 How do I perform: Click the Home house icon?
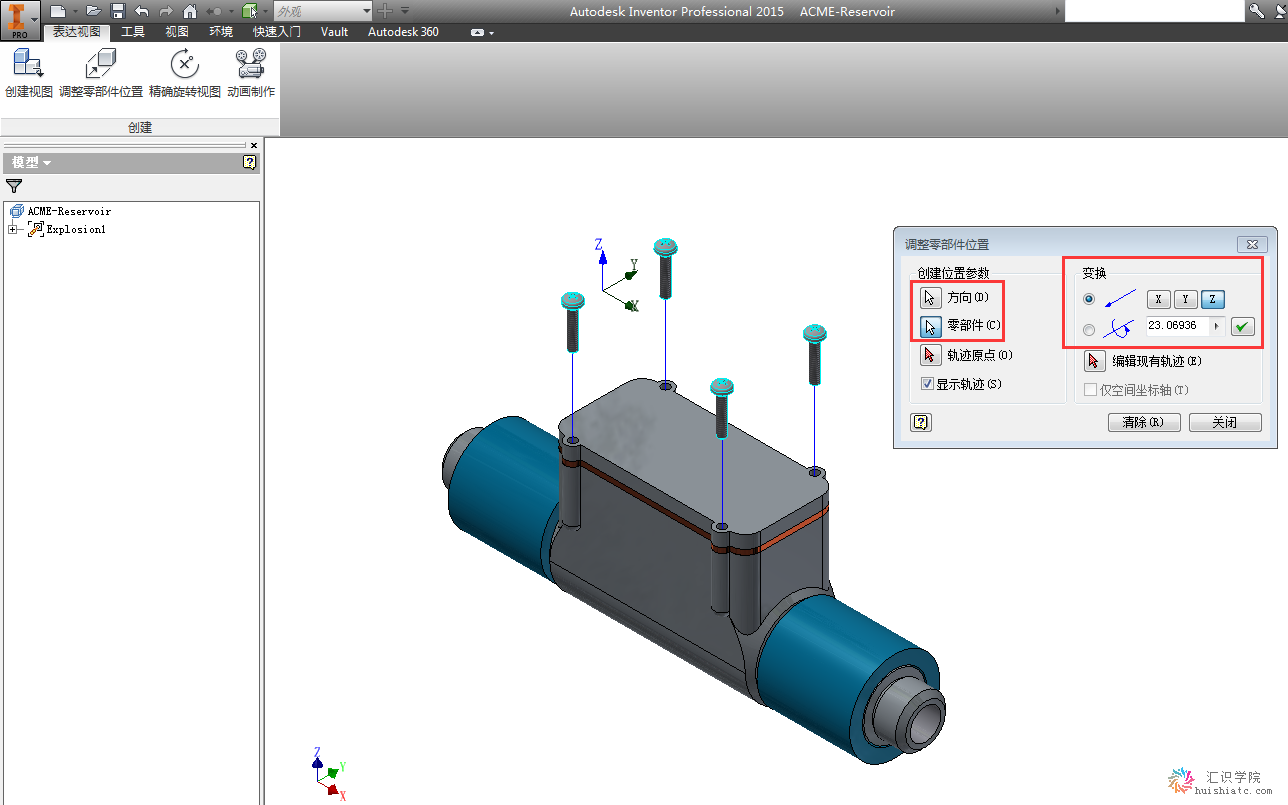(190, 11)
